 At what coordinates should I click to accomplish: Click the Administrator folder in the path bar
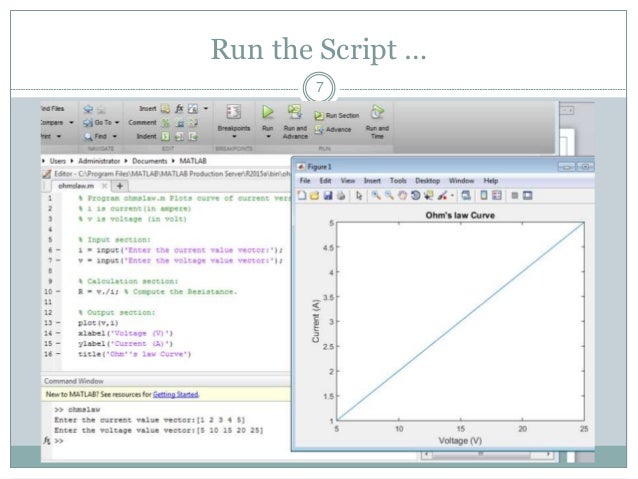pyautogui.click(x=99, y=161)
